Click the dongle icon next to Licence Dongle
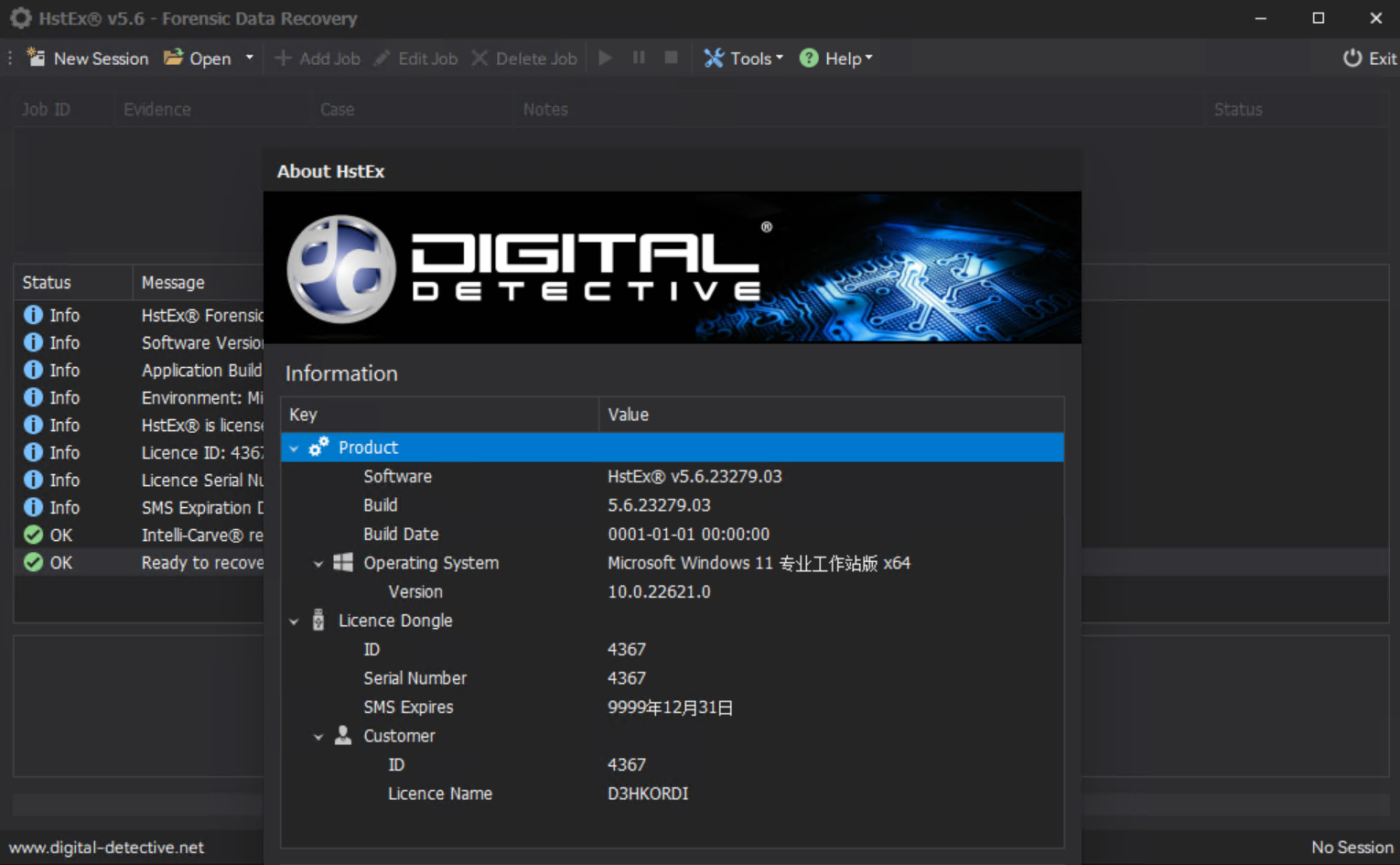 (318, 620)
